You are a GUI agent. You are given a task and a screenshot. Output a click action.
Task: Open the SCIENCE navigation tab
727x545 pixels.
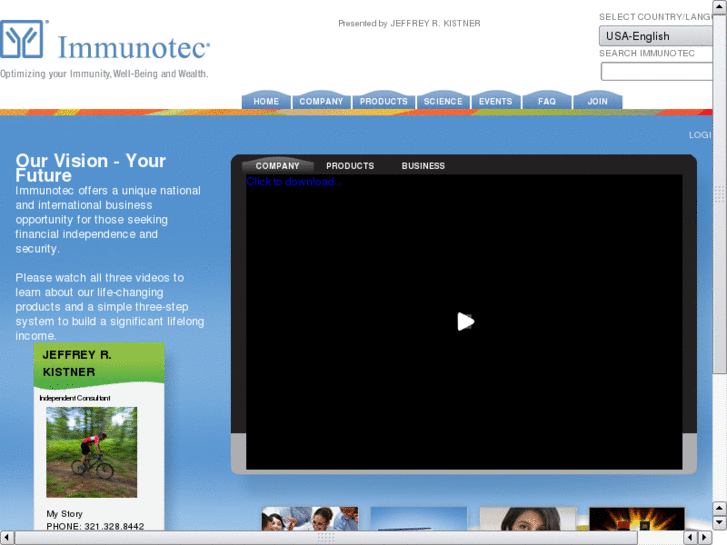pos(443,101)
